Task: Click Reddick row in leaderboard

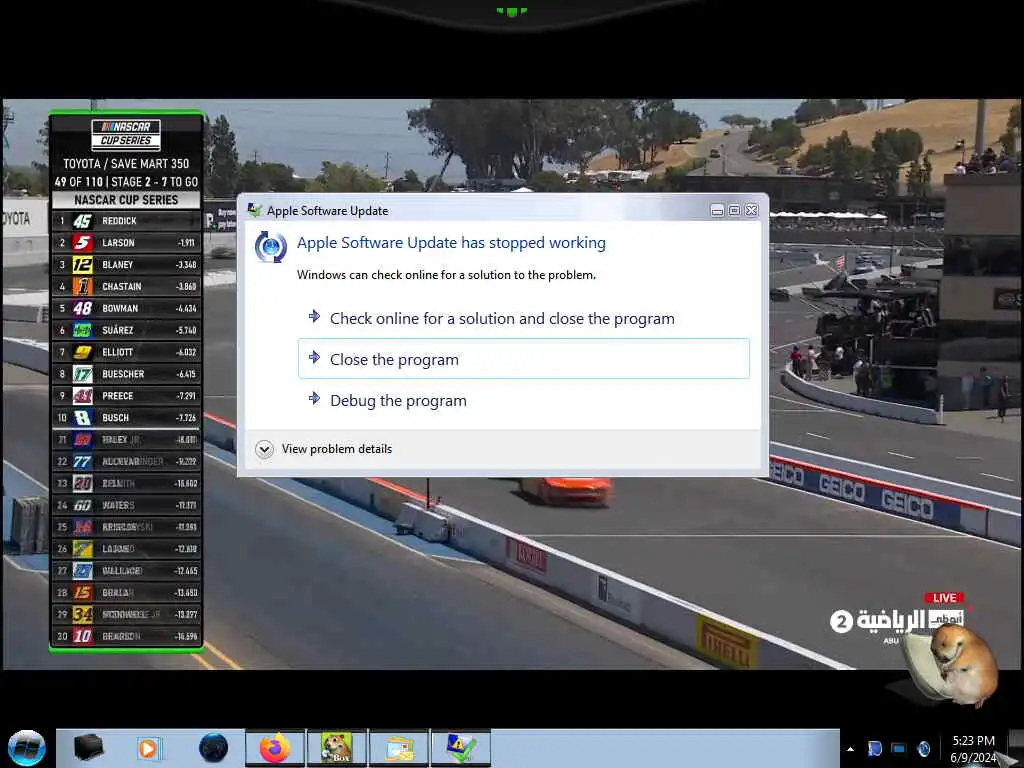Action: coord(126,221)
